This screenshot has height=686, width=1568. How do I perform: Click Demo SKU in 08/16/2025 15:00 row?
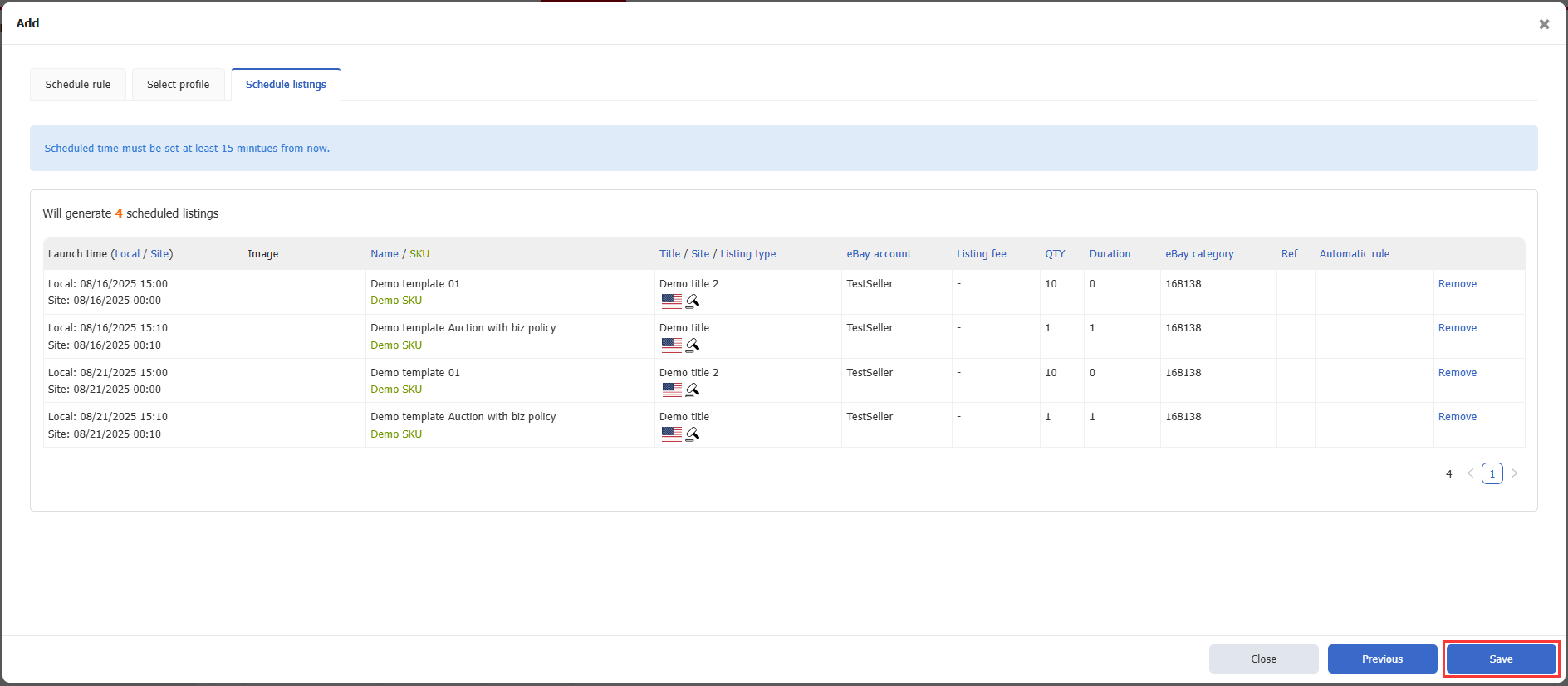pyautogui.click(x=396, y=301)
